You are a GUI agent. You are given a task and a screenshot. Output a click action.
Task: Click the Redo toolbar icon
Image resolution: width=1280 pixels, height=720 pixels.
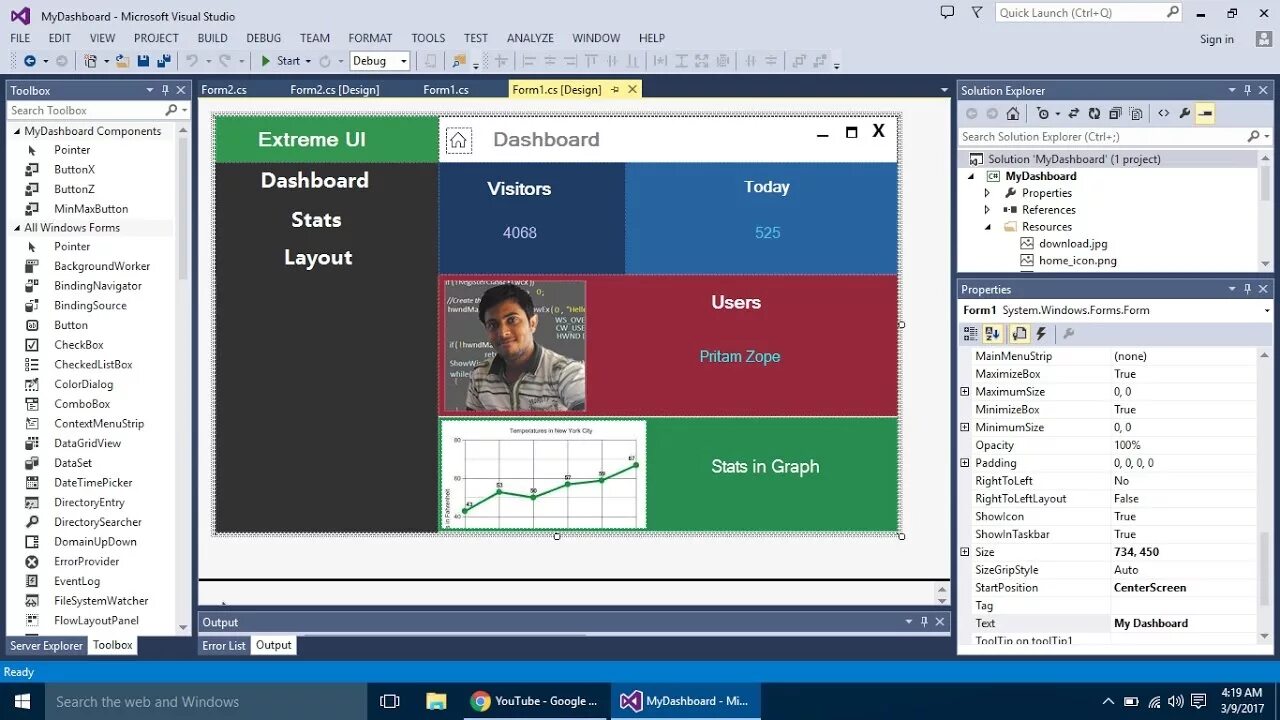click(225, 61)
